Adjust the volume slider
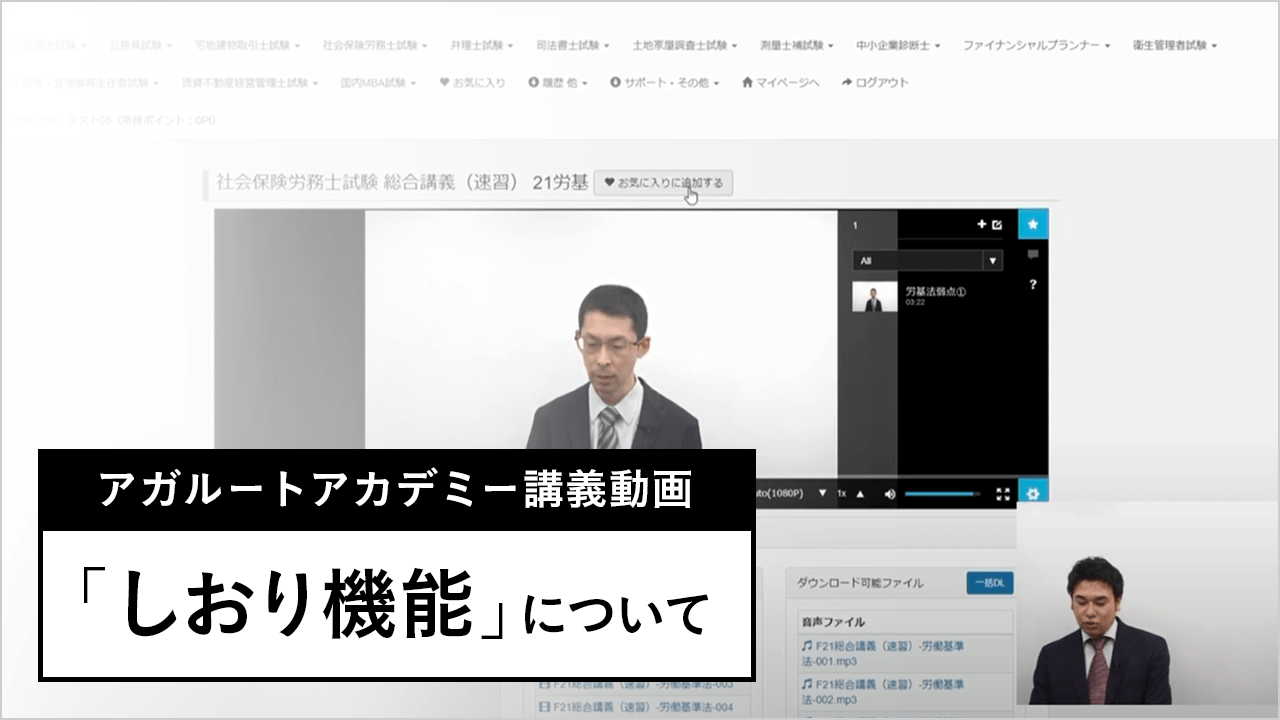This screenshot has height=720, width=1280. 942,493
